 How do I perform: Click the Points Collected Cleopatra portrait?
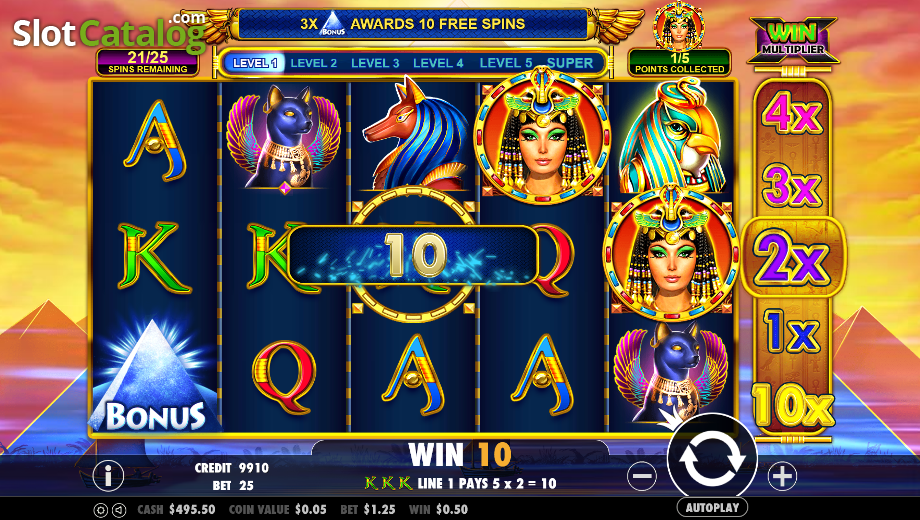(679, 26)
